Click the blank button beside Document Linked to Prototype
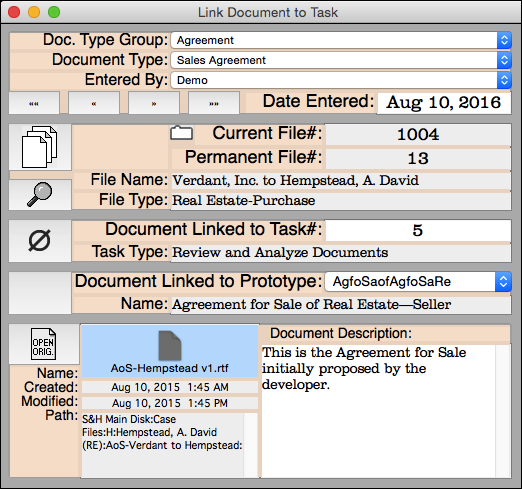The height and width of the screenshot is (489, 522). [x=40, y=293]
